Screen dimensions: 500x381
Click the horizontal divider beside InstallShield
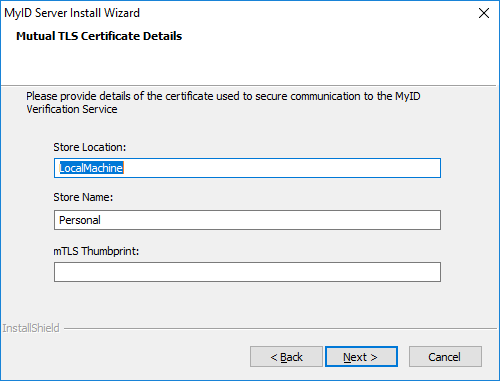click(x=280, y=329)
